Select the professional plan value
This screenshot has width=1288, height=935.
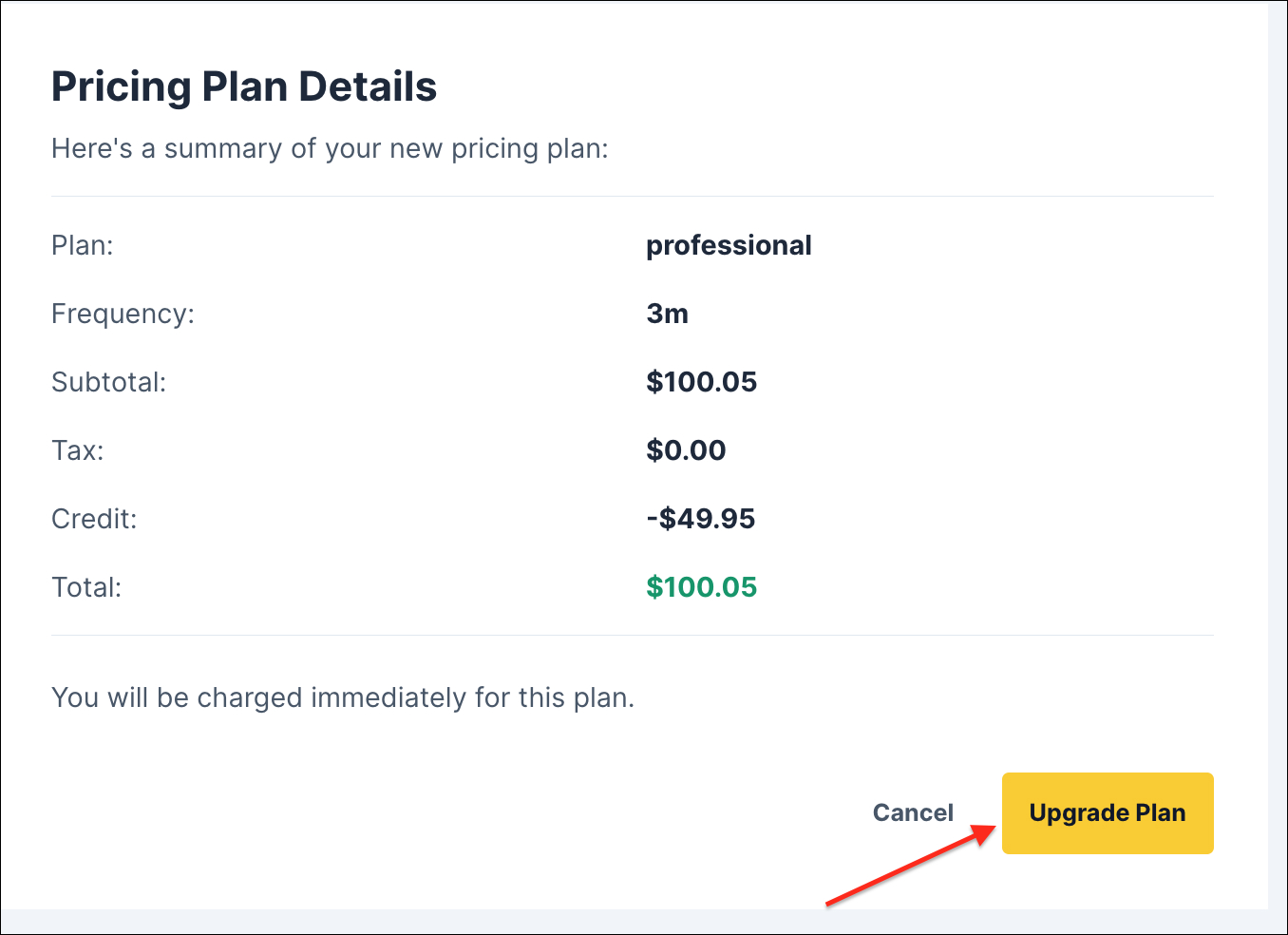729,245
